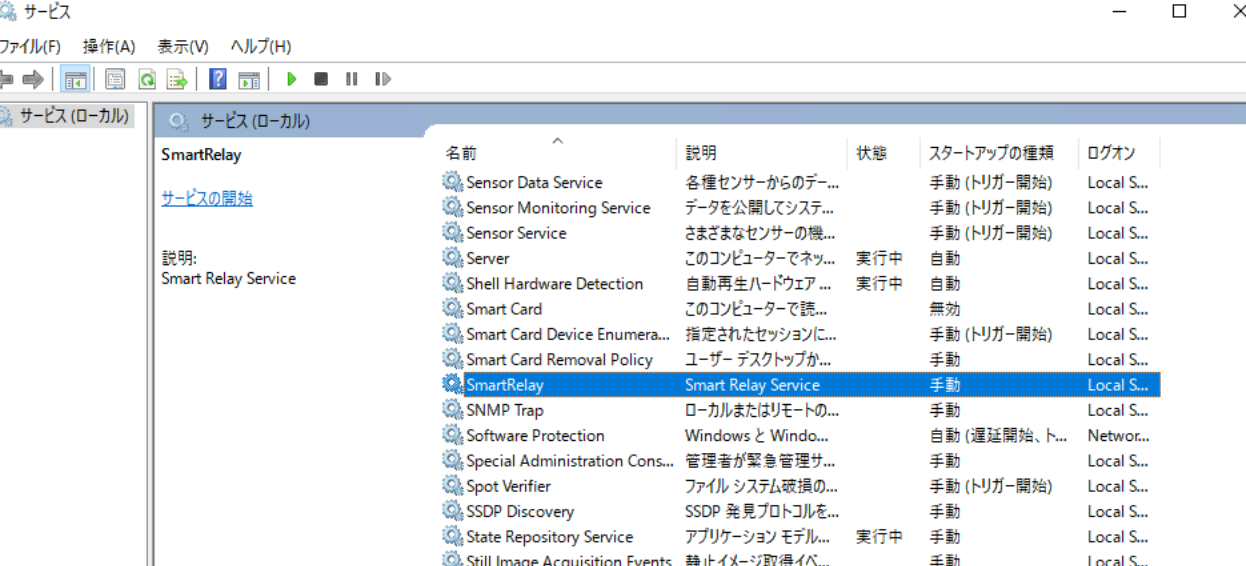Open the ファイル(F) menu

[29, 46]
